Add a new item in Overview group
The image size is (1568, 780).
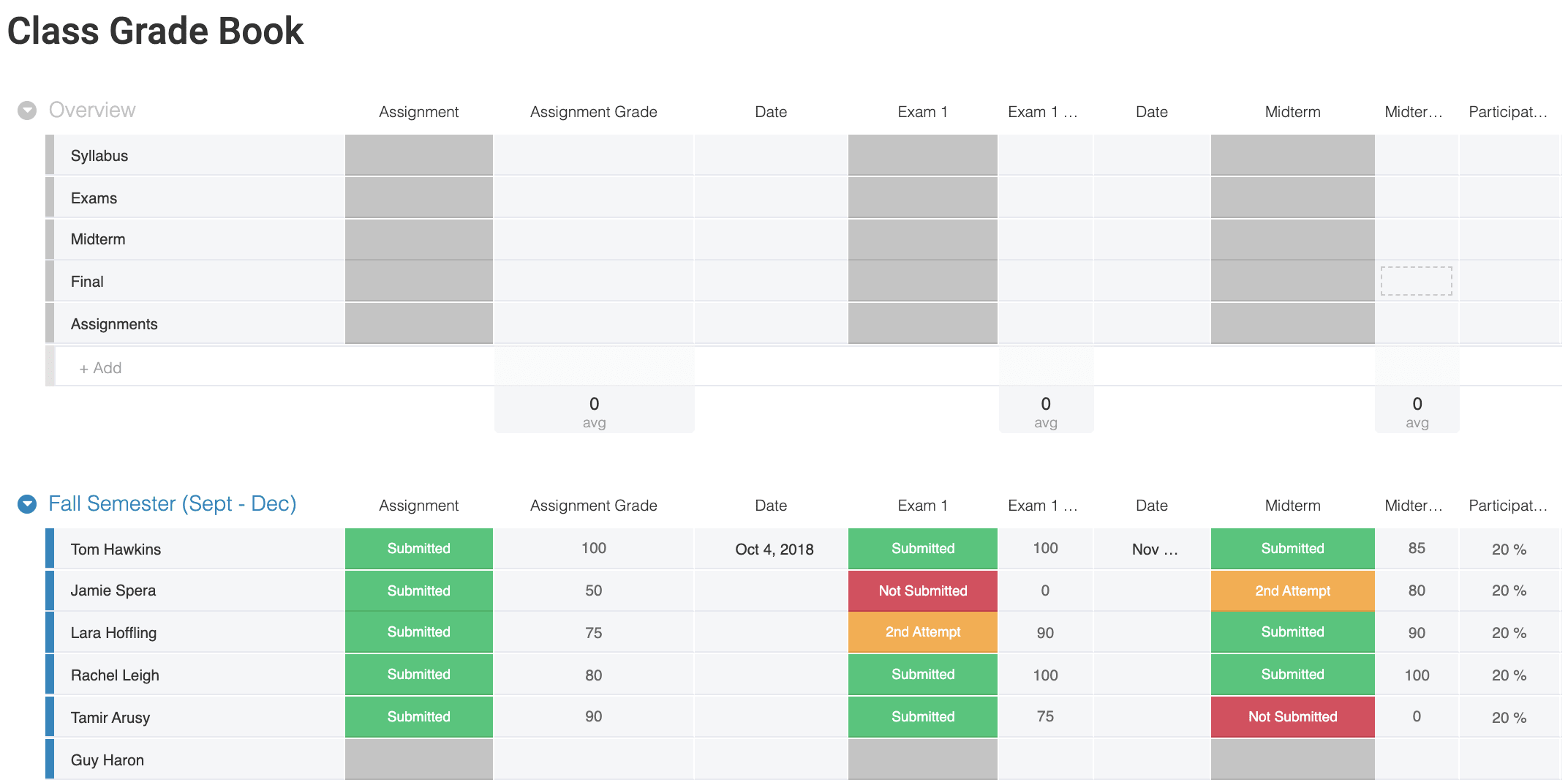(x=101, y=368)
